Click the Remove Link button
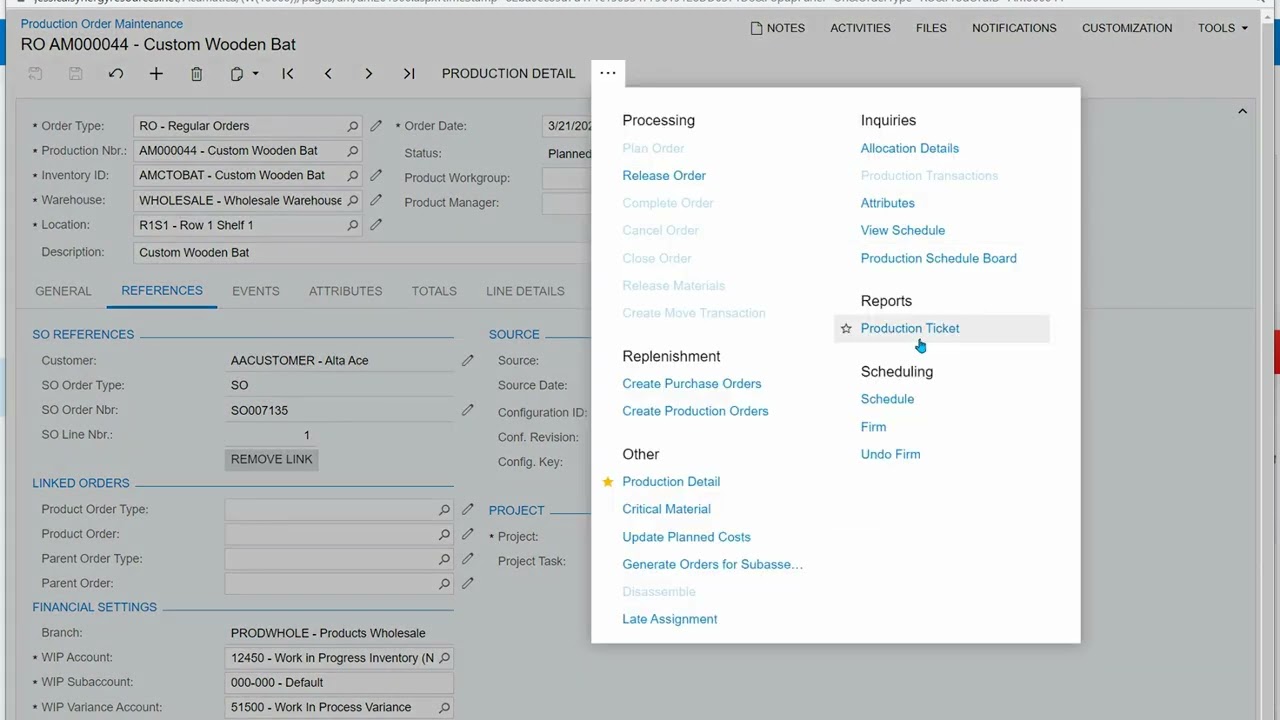This screenshot has width=1280, height=720. tap(272, 459)
